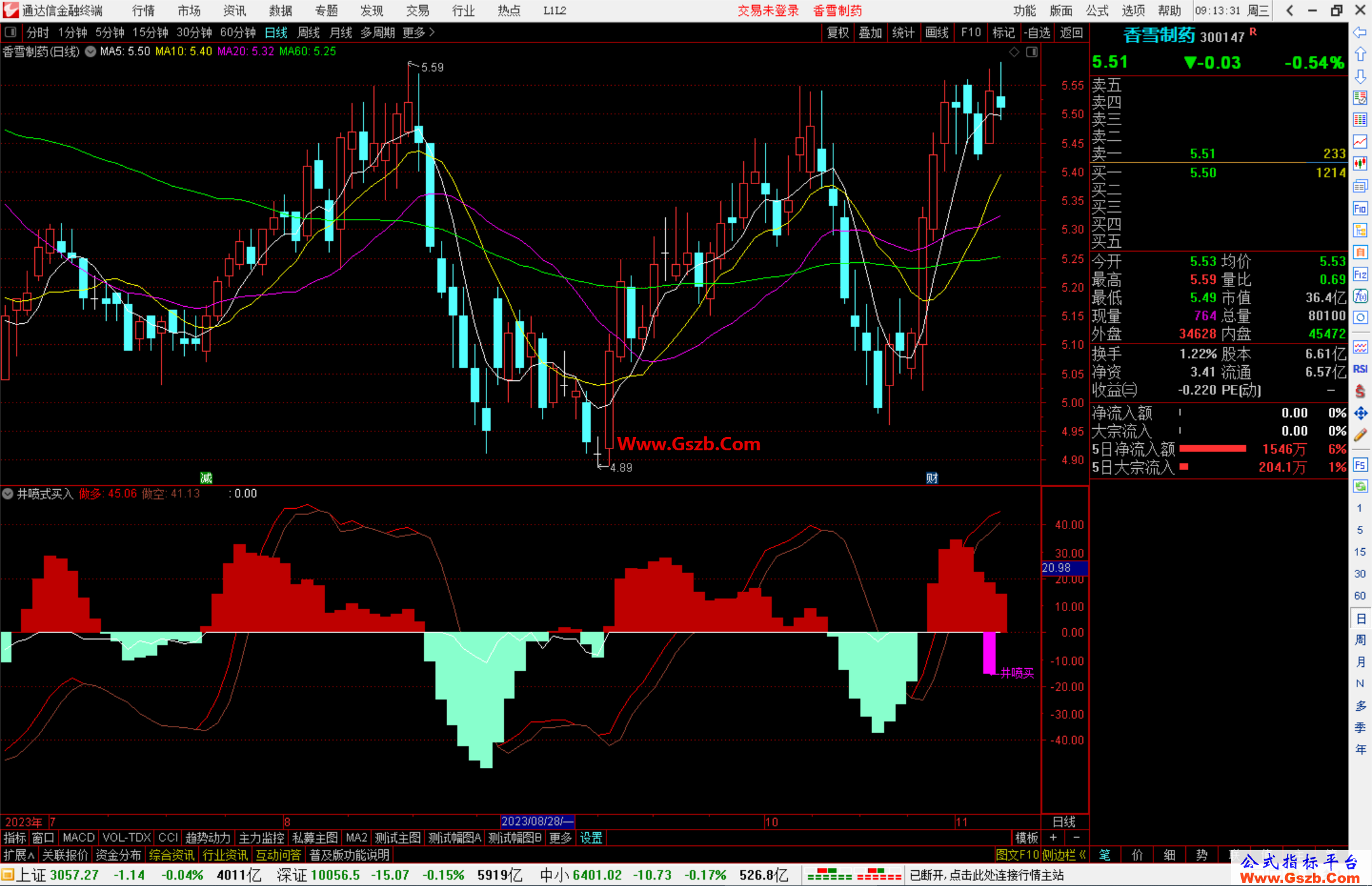
Task: Select the VOL-TDX indicator tab
Action: tap(127, 838)
